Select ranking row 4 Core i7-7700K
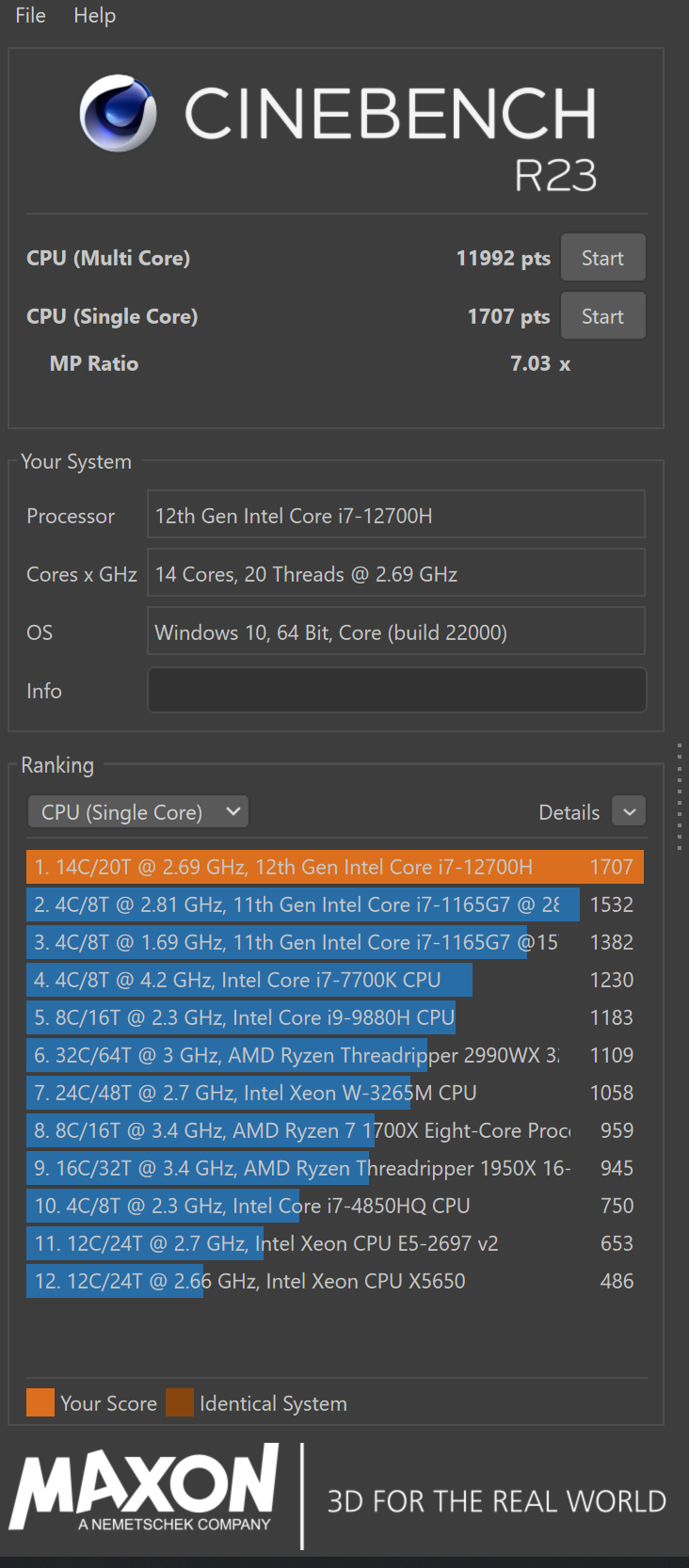This screenshot has width=689, height=1568. [x=335, y=980]
